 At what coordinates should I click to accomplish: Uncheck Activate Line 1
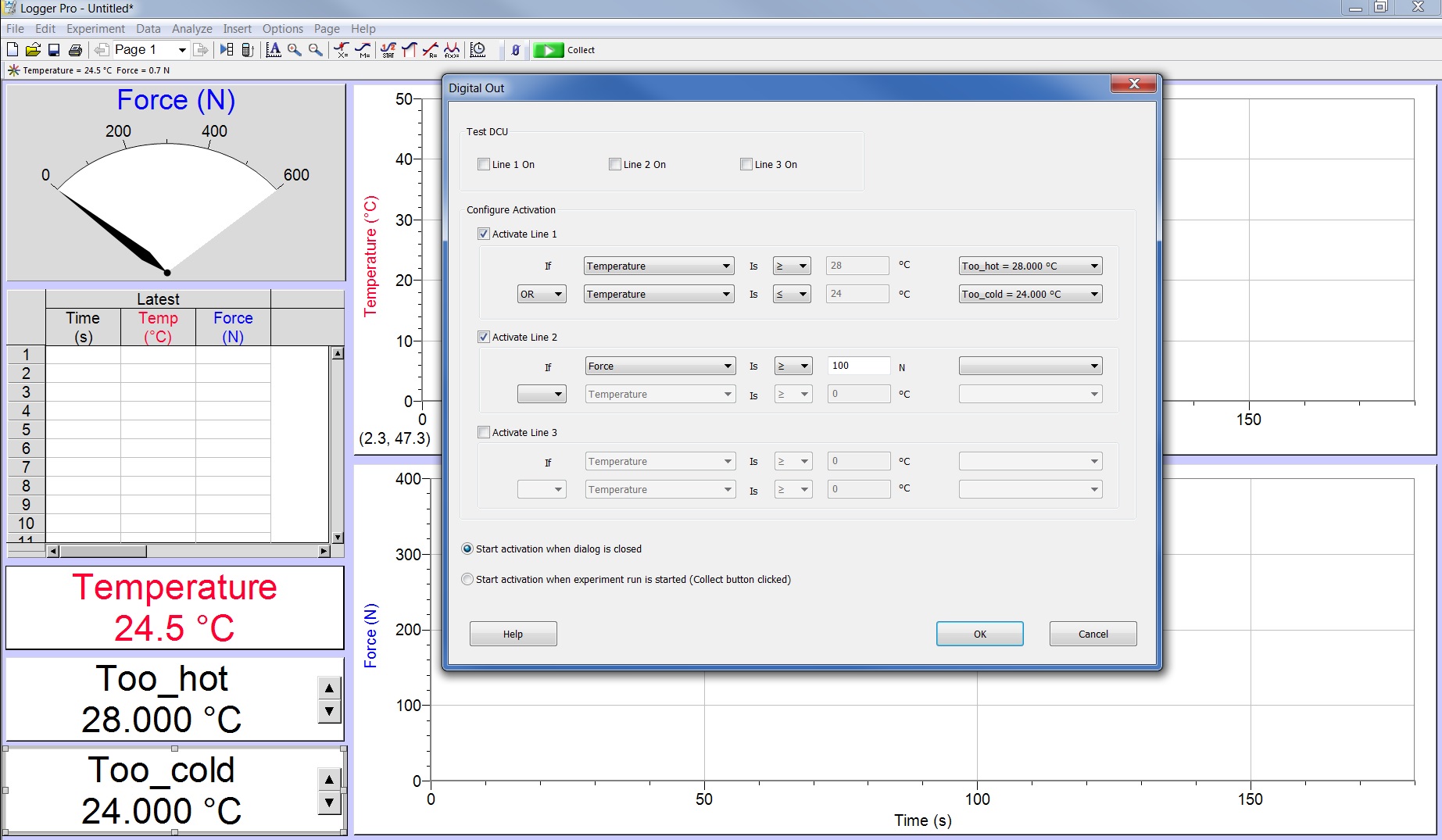coord(484,233)
